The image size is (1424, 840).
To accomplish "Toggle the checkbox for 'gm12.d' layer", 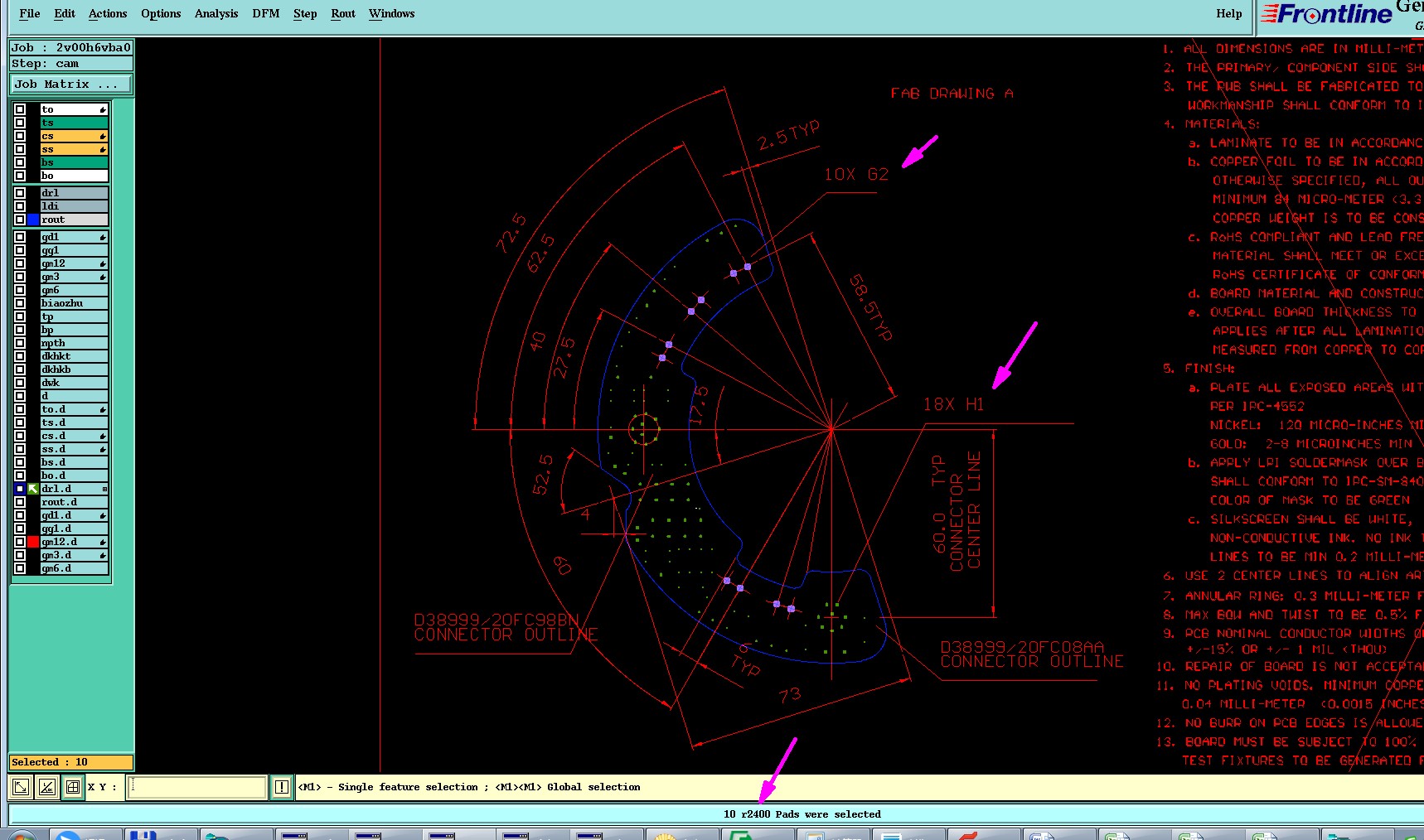I will [20, 542].
